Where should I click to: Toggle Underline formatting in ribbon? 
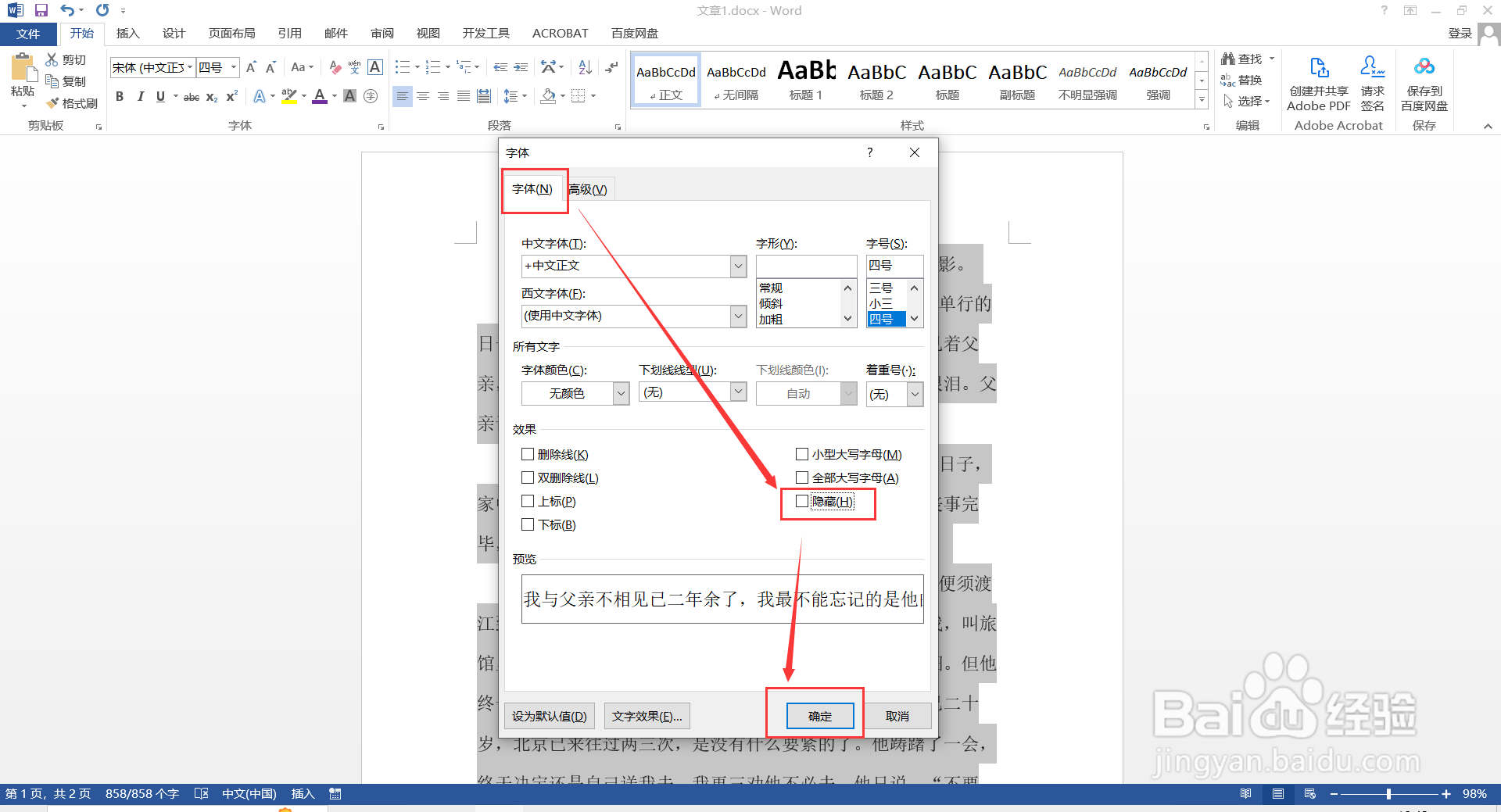point(160,96)
